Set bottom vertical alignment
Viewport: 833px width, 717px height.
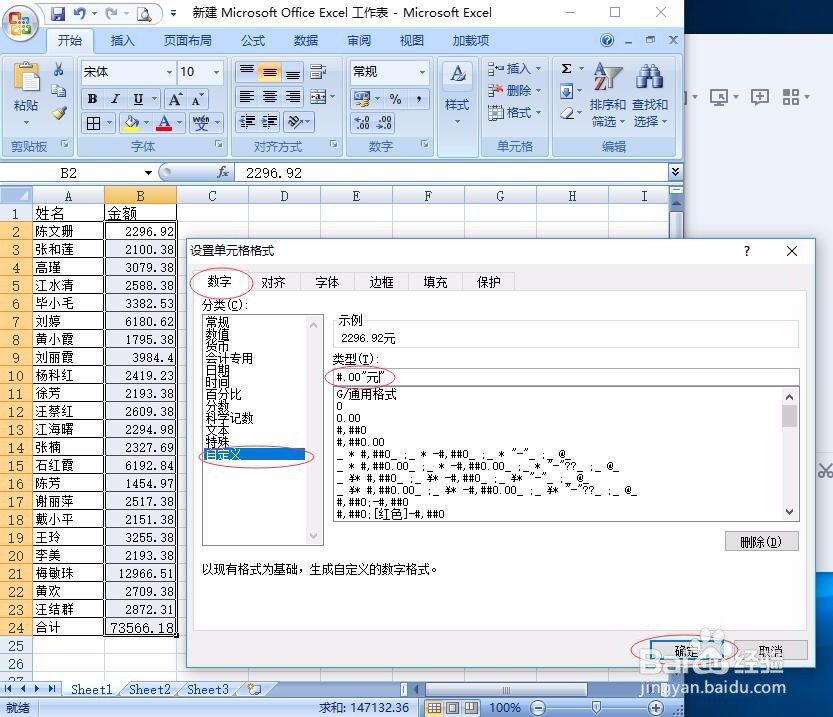click(x=293, y=72)
